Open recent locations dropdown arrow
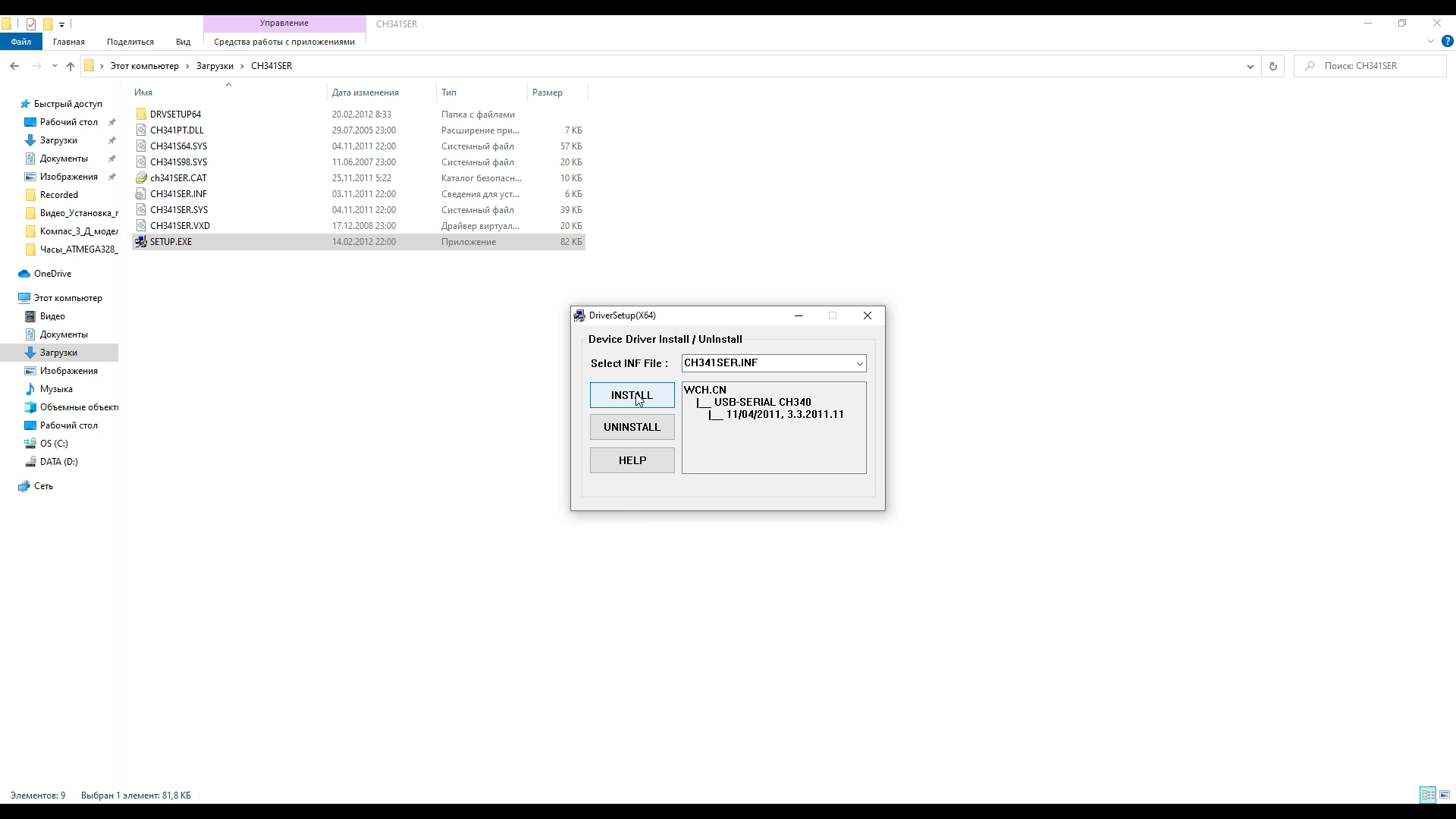1456x819 pixels. [x=55, y=66]
